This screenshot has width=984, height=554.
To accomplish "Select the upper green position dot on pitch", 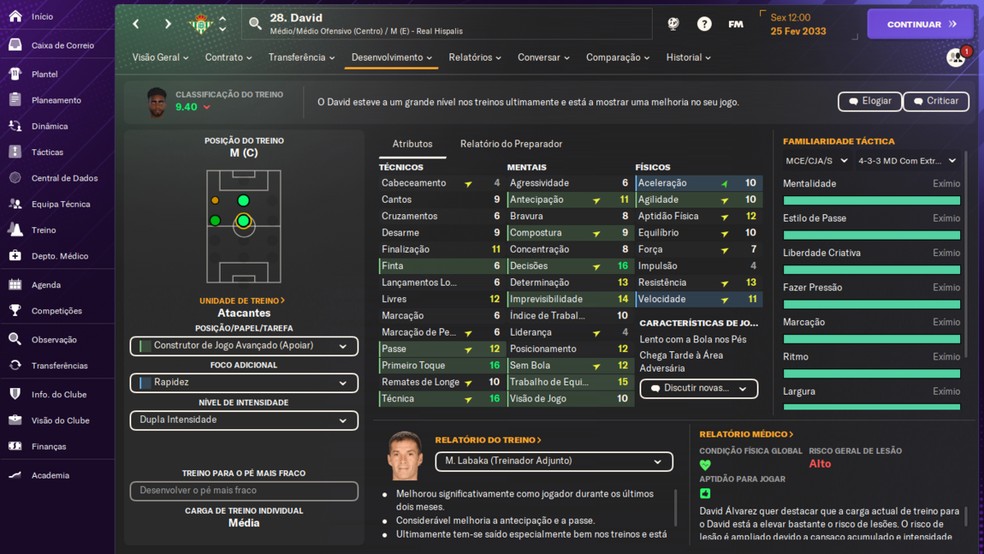I will (x=243, y=201).
